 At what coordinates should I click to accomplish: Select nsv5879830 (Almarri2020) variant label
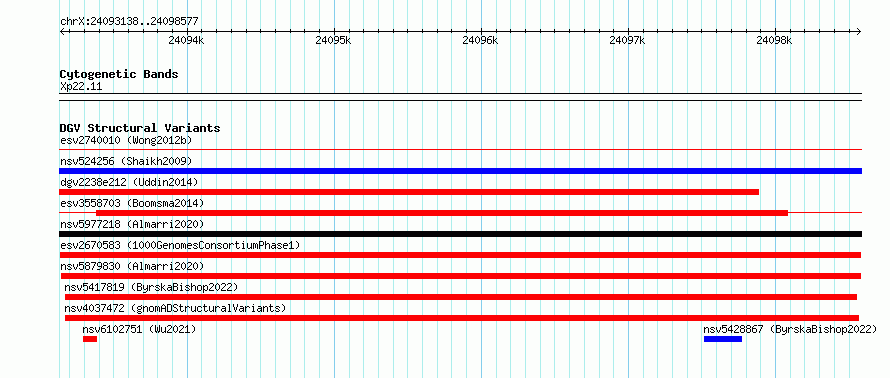pyautogui.click(x=132, y=266)
